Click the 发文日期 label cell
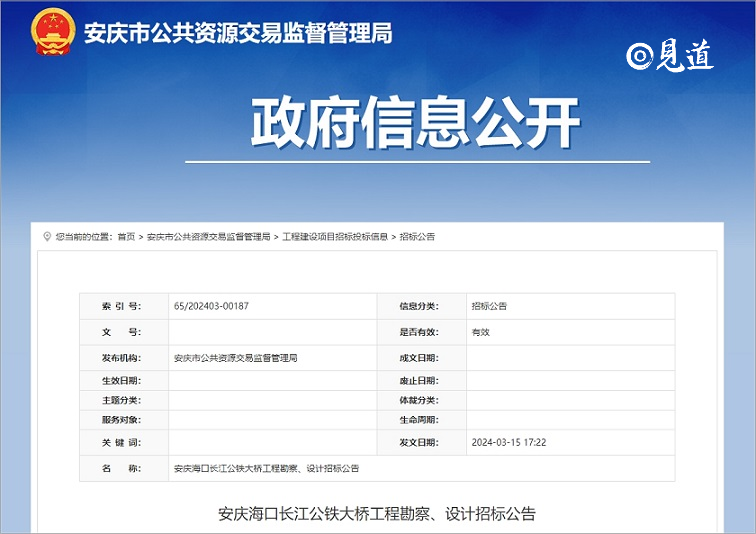The image size is (756, 534). (419, 442)
